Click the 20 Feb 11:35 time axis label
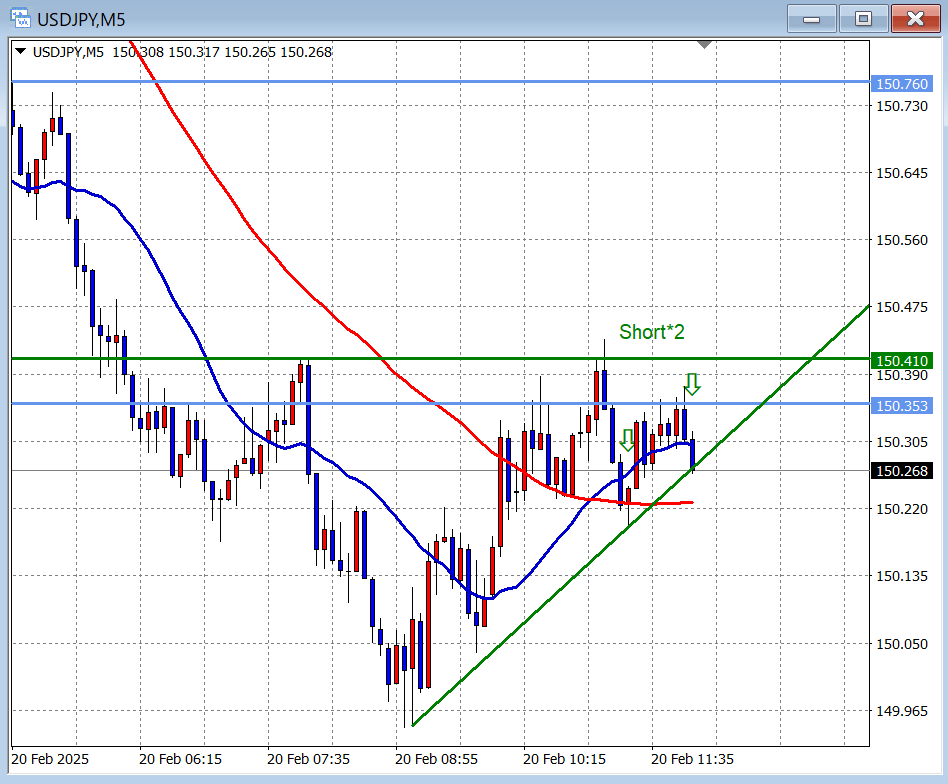948x784 pixels. pyautogui.click(x=691, y=759)
